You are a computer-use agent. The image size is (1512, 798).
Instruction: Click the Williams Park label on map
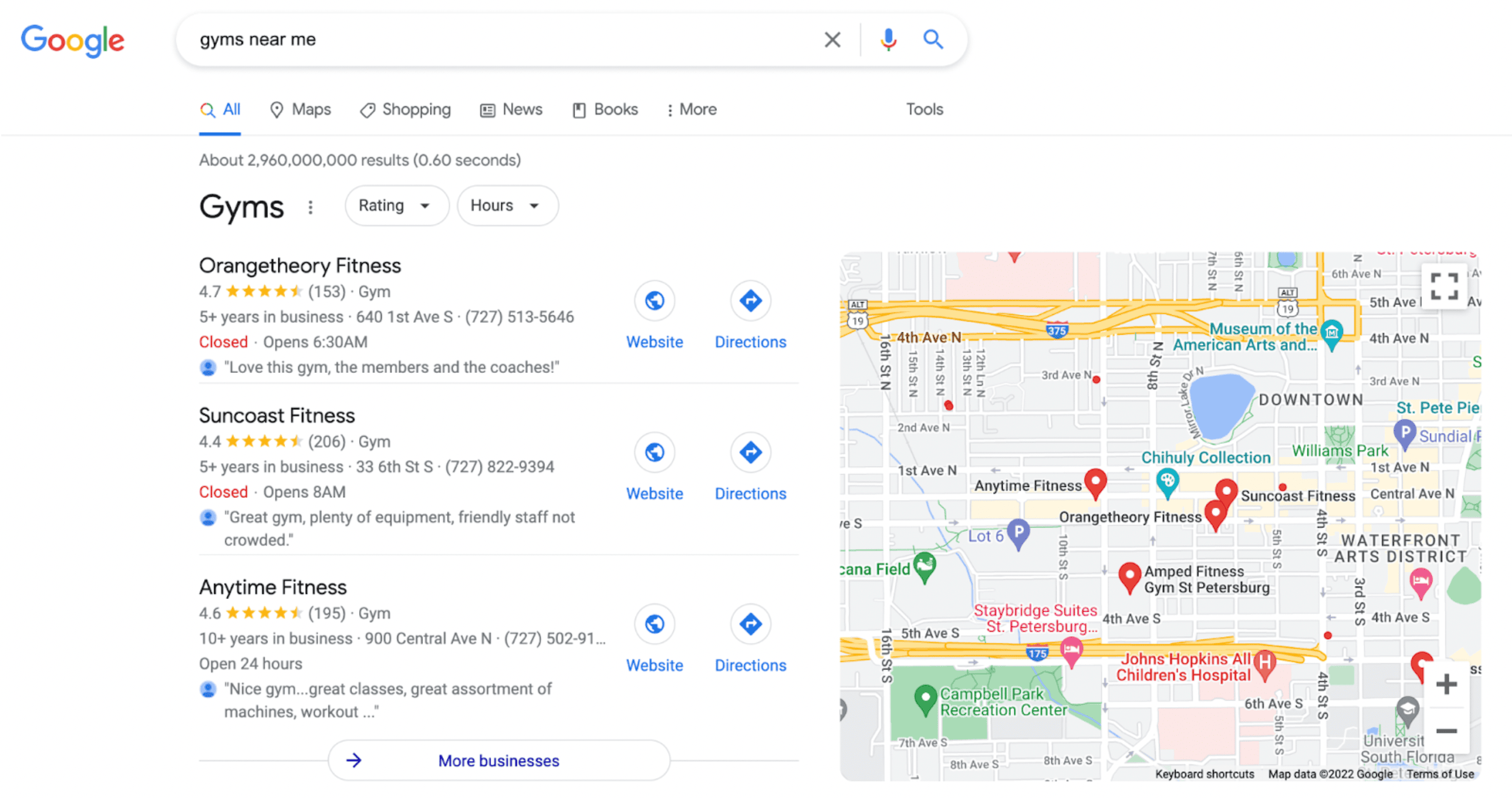tap(1340, 451)
